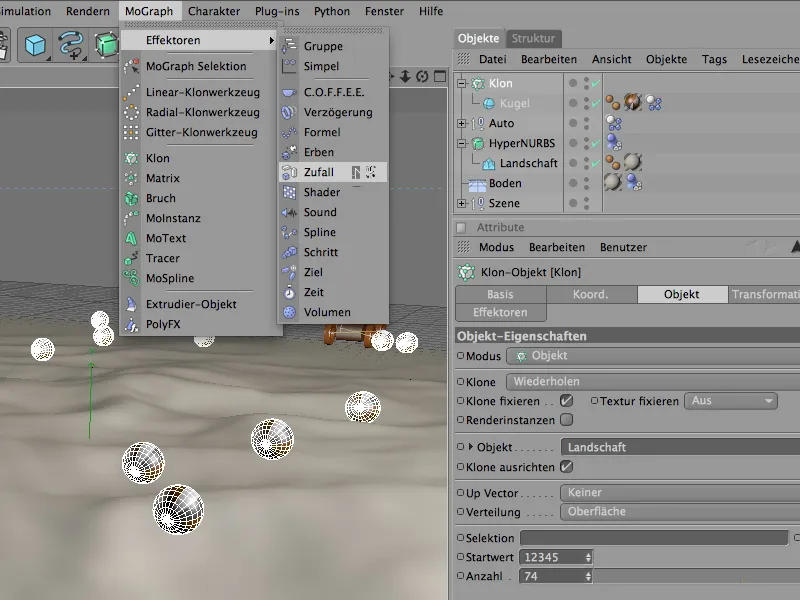Click the Startwert stepper arrows

coord(588,558)
